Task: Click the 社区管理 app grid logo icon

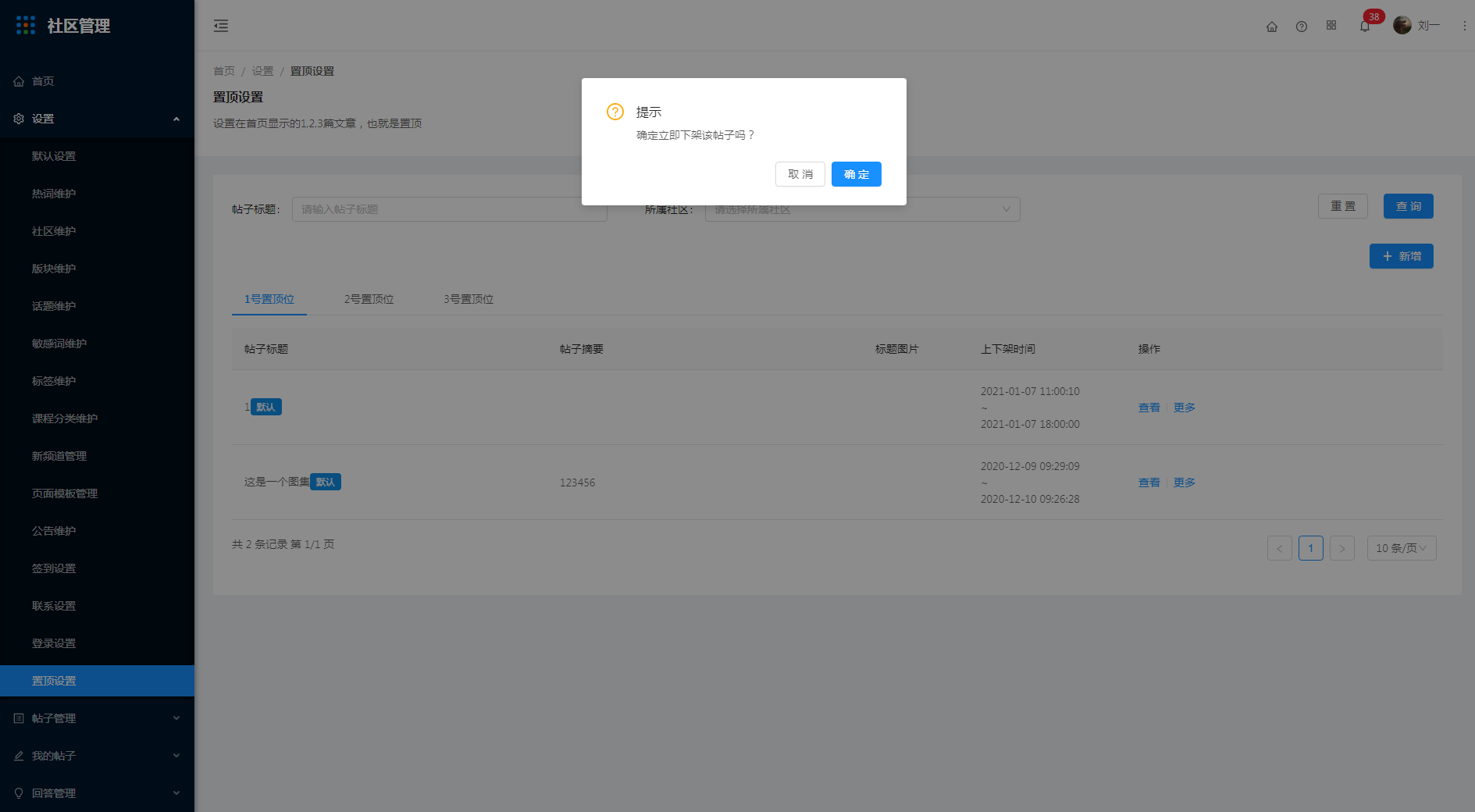Action: click(x=26, y=26)
